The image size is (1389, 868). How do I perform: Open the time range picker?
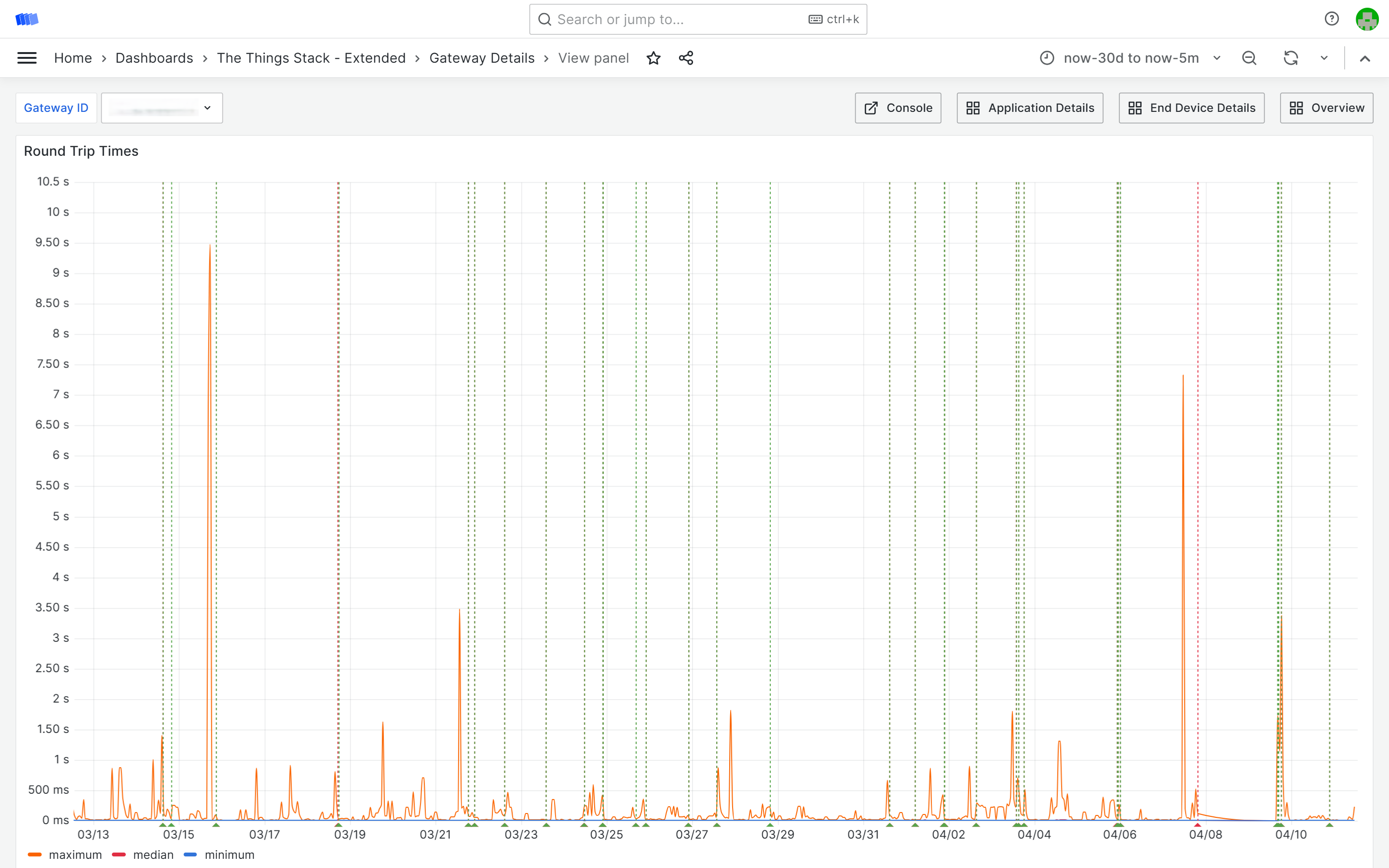1130,58
